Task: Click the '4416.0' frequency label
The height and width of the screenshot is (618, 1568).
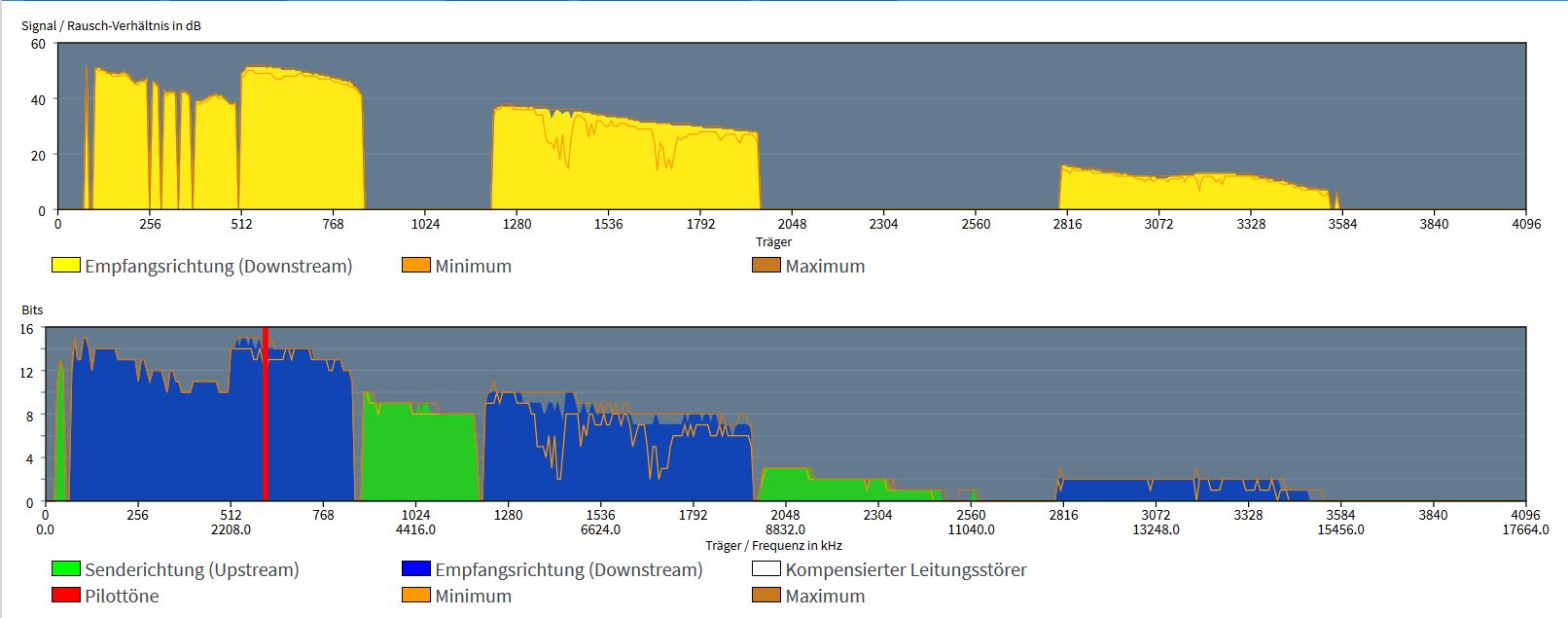Action: tap(415, 530)
